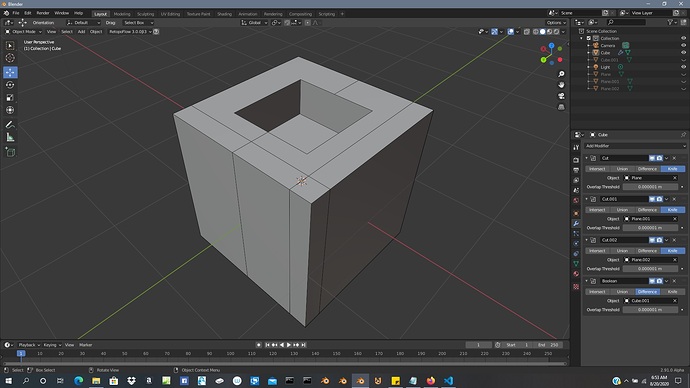Open Windows Start menu
The width and height of the screenshot is (690, 388).
pyautogui.click(x=8, y=381)
